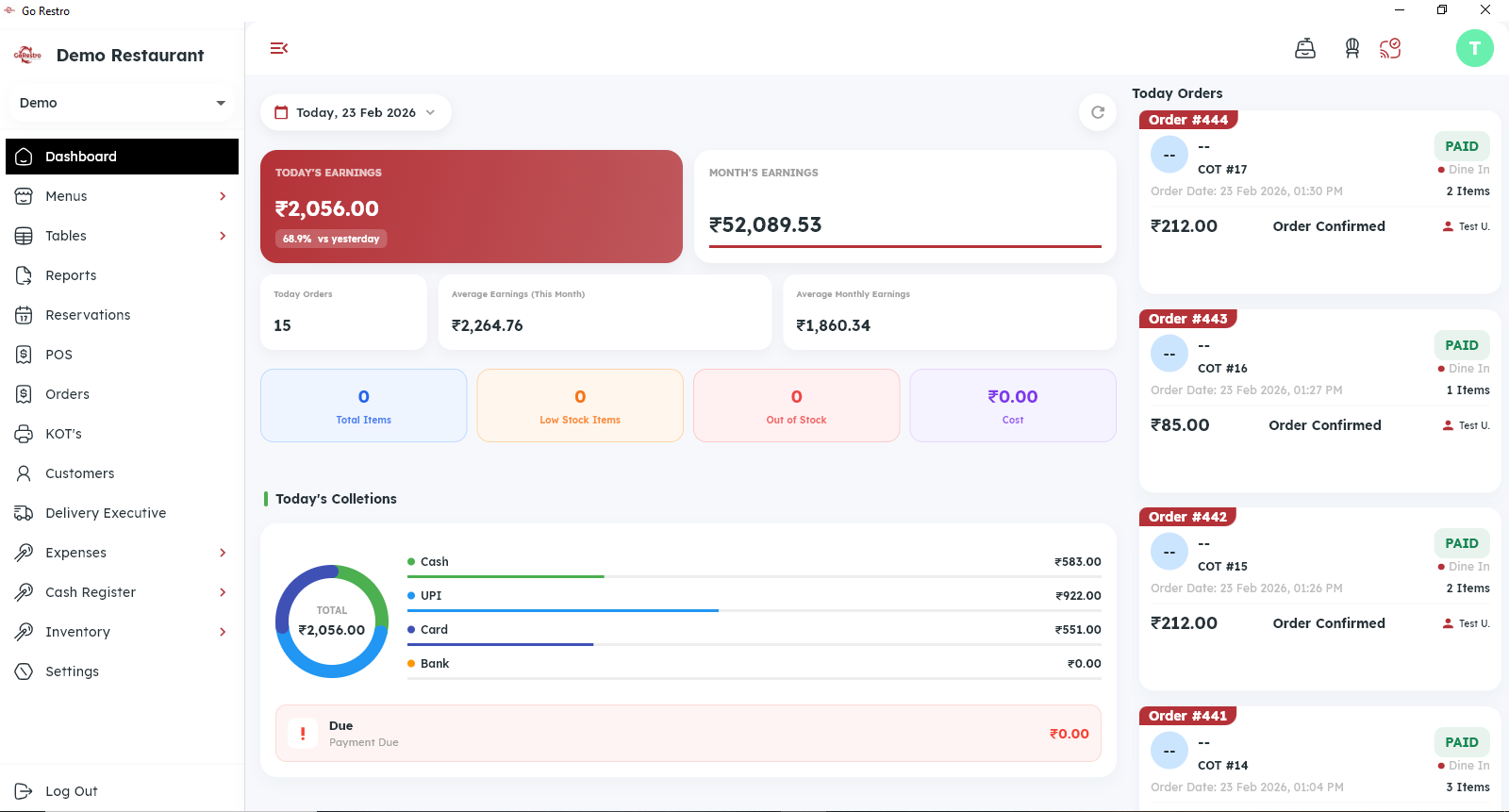Screen dimensions: 1509x812
Task: Go to Dashboard menu item
Action: click(x=122, y=157)
